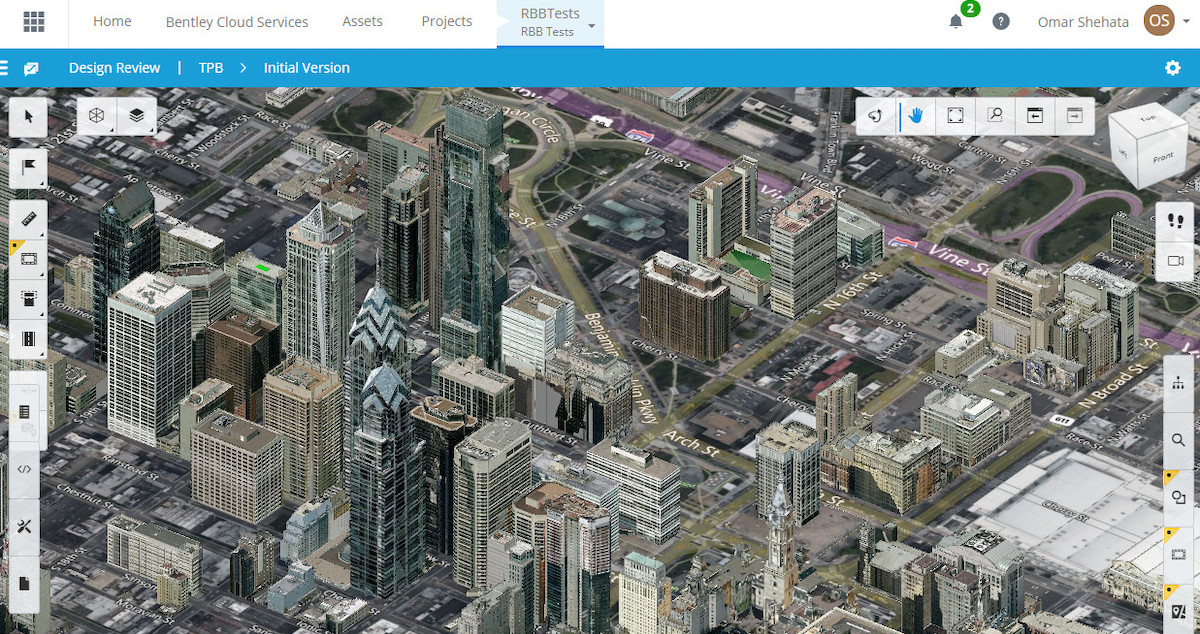Click the Design Review breadcrumb
Viewport: 1200px width, 634px height.
tap(114, 68)
